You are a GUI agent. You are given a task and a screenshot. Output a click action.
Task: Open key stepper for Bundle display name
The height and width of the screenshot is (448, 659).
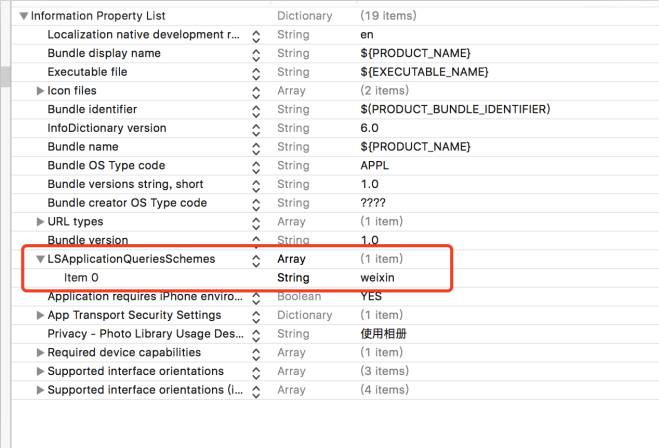click(x=256, y=55)
